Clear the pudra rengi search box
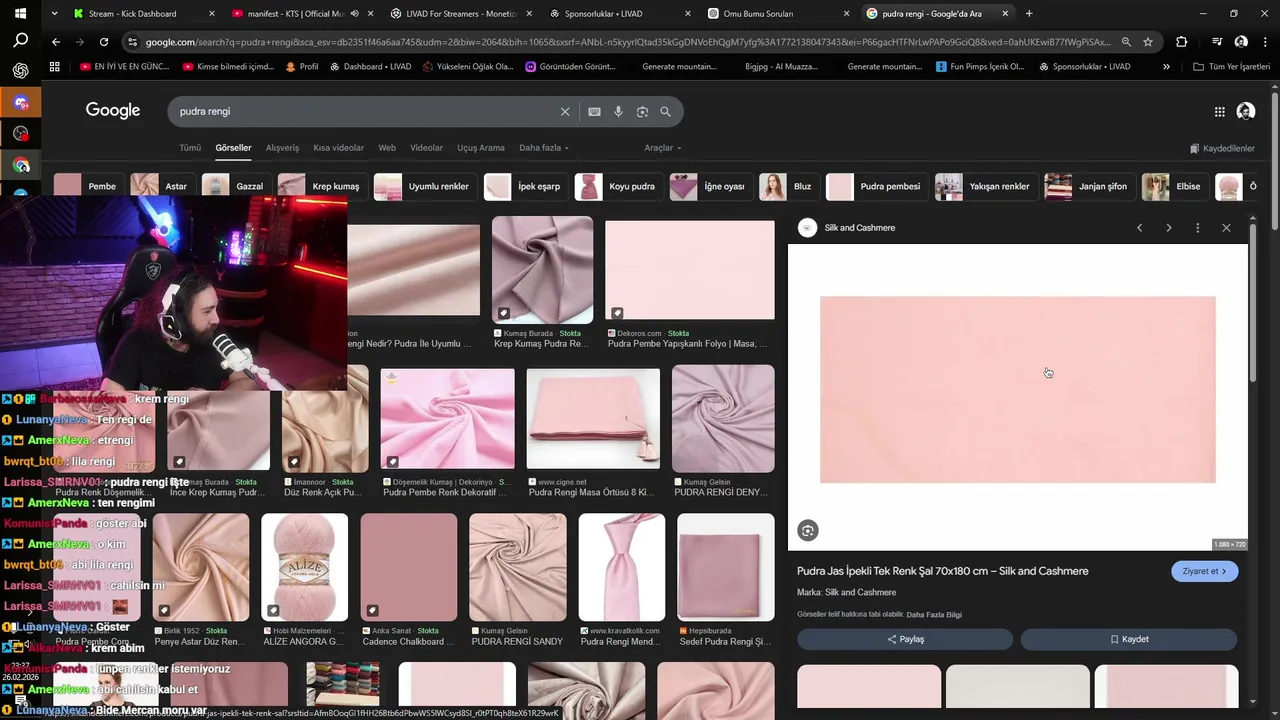Image resolution: width=1280 pixels, height=720 pixels. (x=565, y=112)
